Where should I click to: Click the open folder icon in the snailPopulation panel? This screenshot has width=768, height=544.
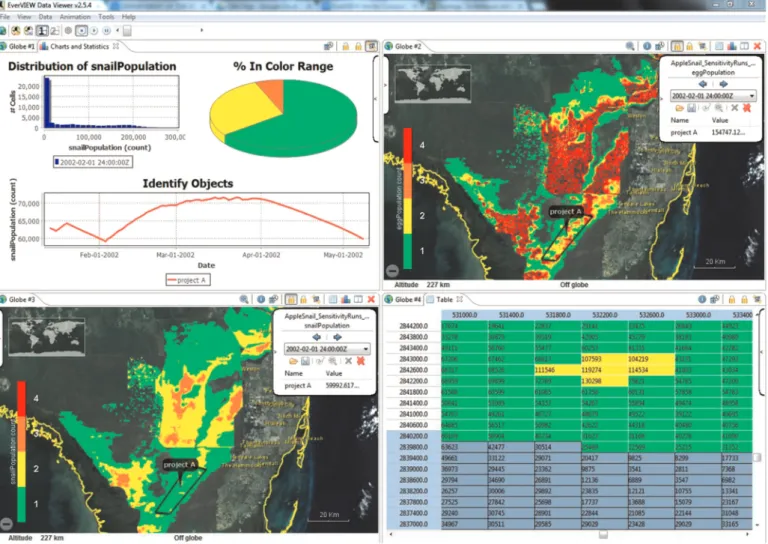[293, 361]
